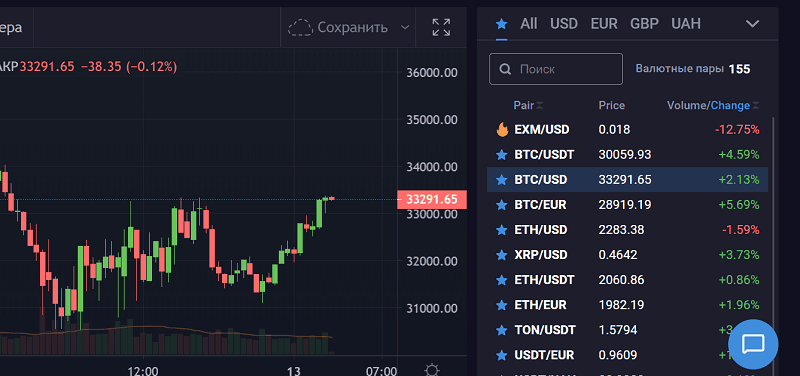Screen dimensions: 800x376
Task: Unfavorite the BTC/USDT star
Action: click(502, 155)
